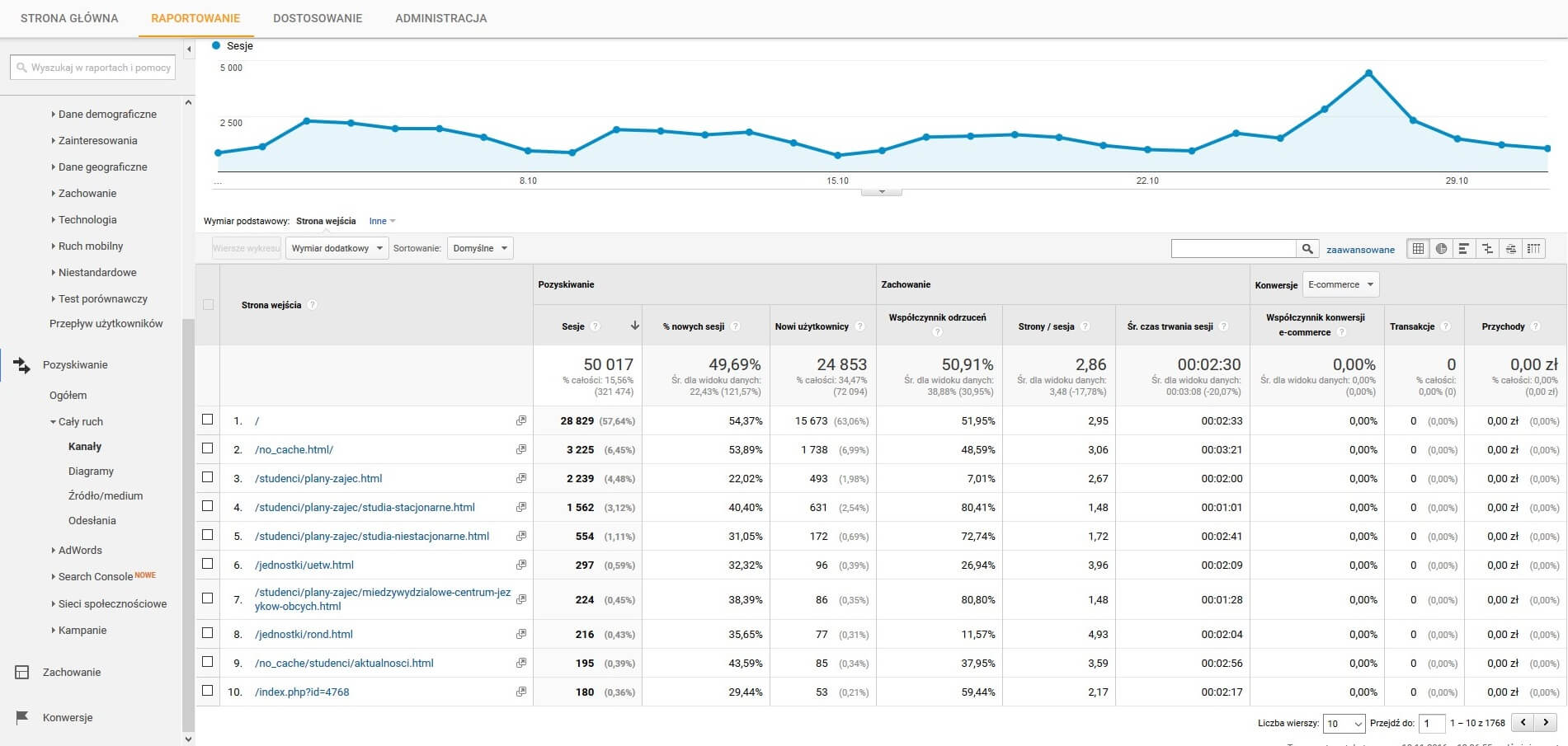Open zaawansowane filter link

click(x=1361, y=249)
